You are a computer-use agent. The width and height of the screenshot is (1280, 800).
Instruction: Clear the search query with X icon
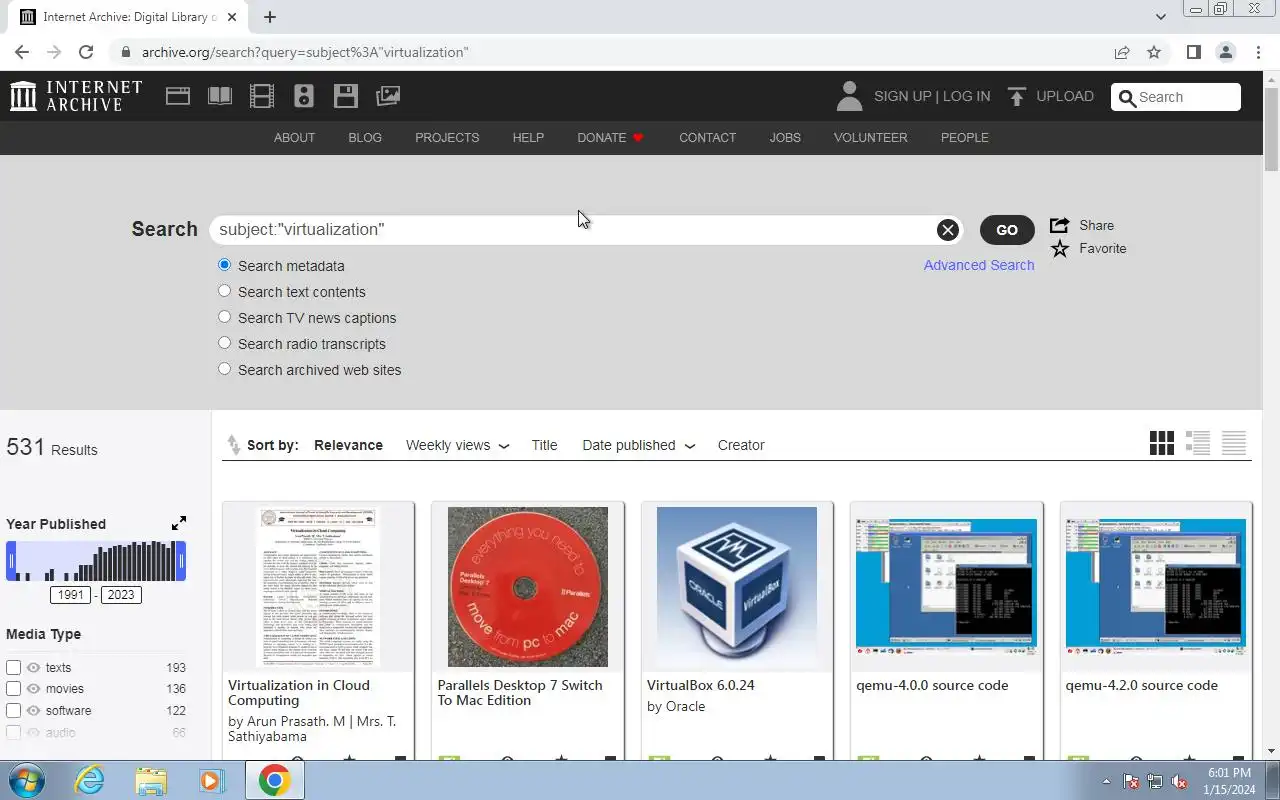point(947,230)
